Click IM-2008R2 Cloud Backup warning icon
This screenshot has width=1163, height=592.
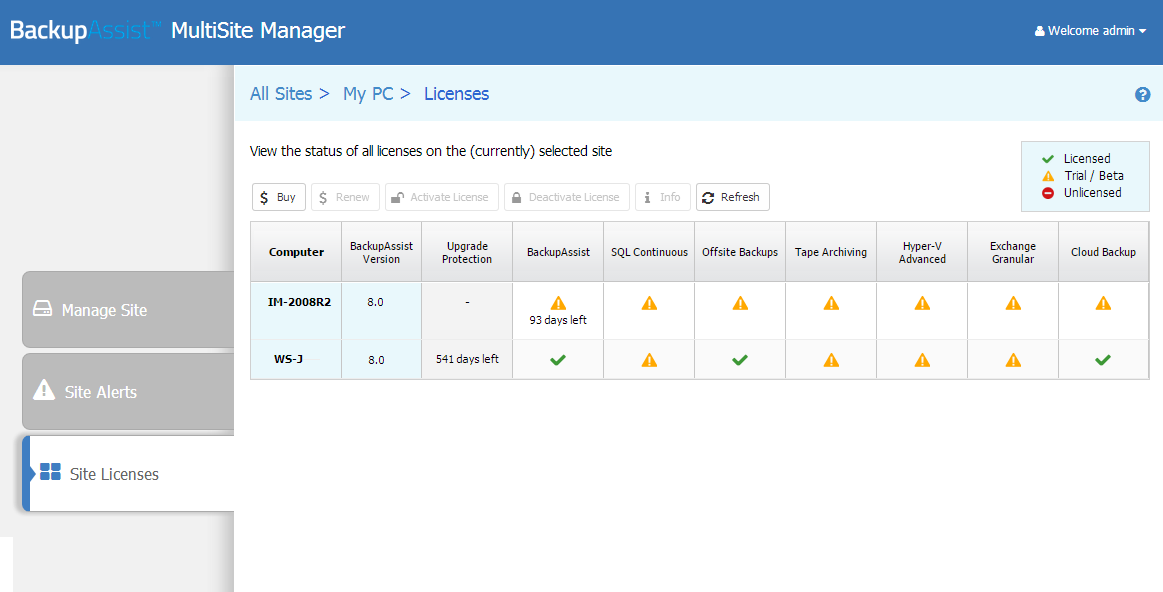coord(1104,303)
